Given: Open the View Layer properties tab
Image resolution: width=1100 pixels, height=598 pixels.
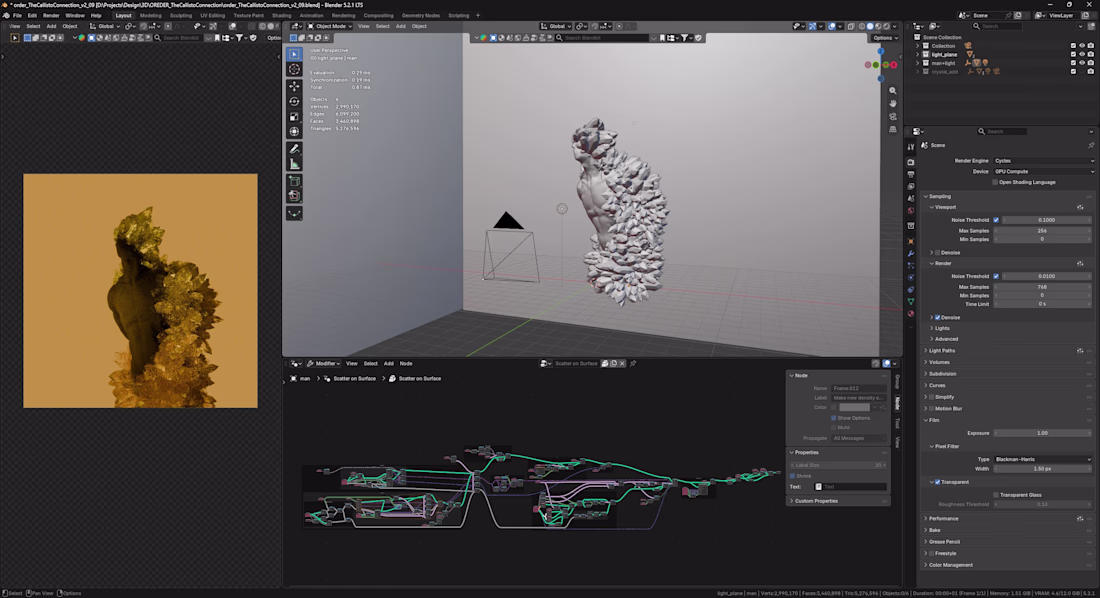Looking at the screenshot, I should point(911,186).
